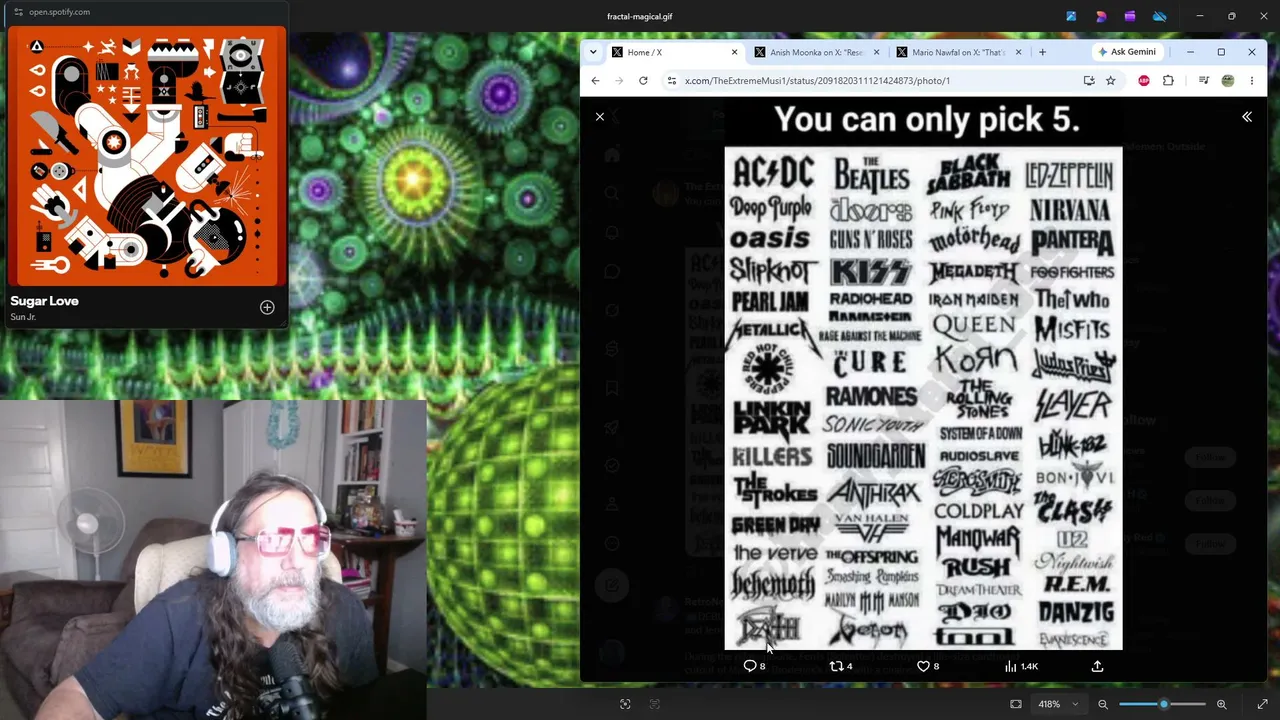Open artist Sun Jr. in Spotify
Screen dimensions: 1280x720
pos(23,317)
